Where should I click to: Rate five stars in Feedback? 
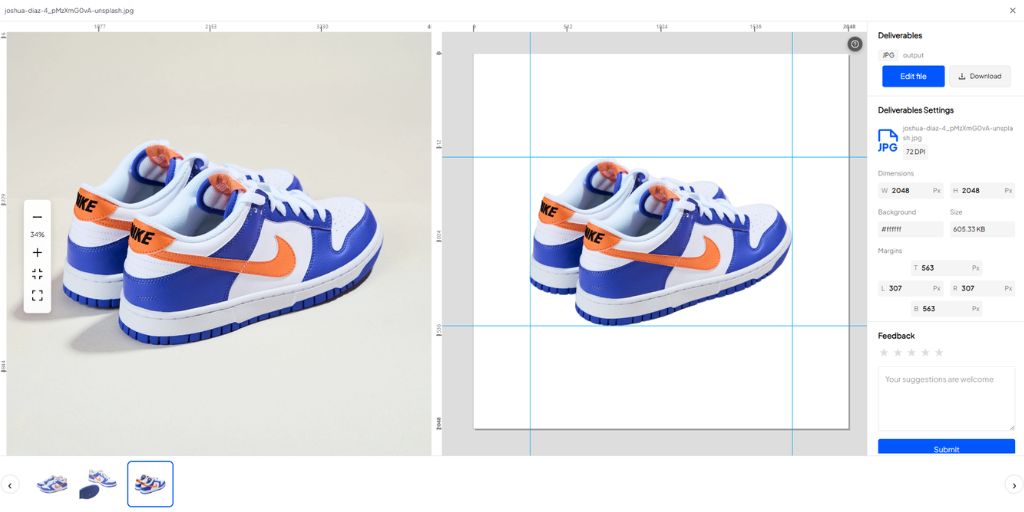pyautogui.click(x=939, y=353)
